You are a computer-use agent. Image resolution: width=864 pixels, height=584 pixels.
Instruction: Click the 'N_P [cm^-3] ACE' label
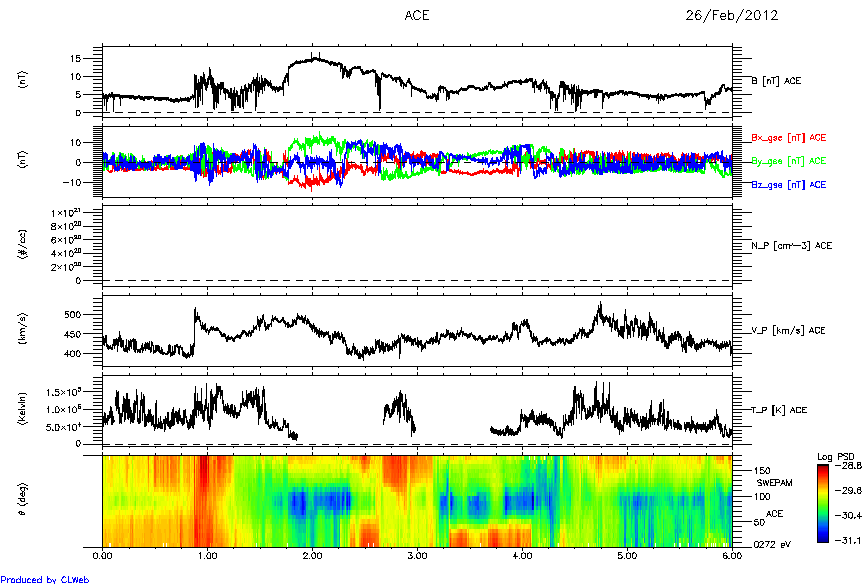pyautogui.click(x=792, y=246)
